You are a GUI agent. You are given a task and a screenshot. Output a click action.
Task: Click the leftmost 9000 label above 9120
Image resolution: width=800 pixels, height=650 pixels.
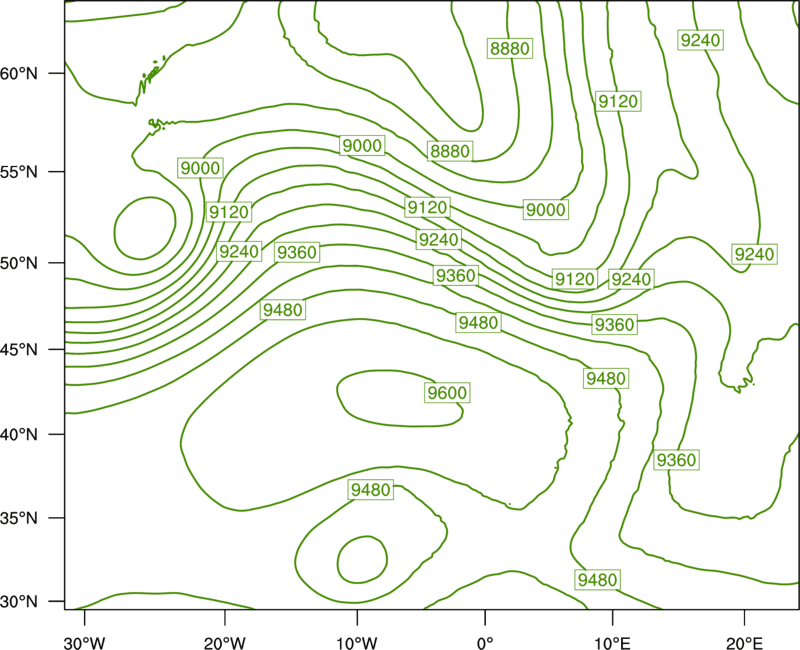(x=200, y=168)
